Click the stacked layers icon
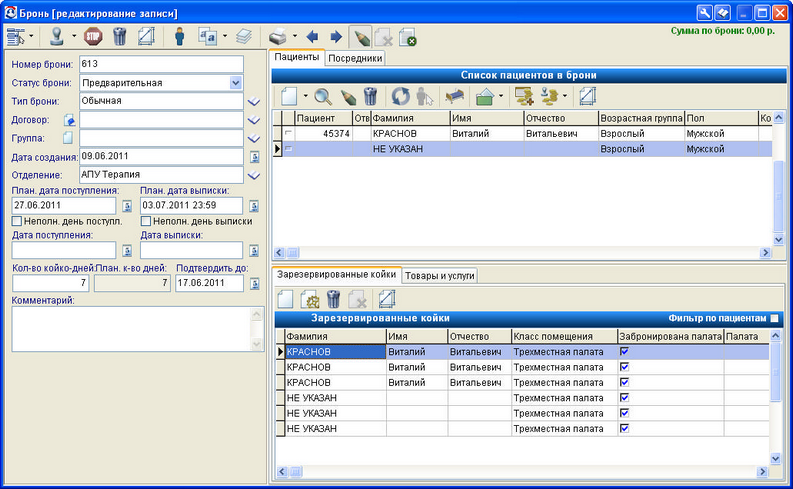Image resolution: width=793 pixels, height=489 pixels. [244, 36]
